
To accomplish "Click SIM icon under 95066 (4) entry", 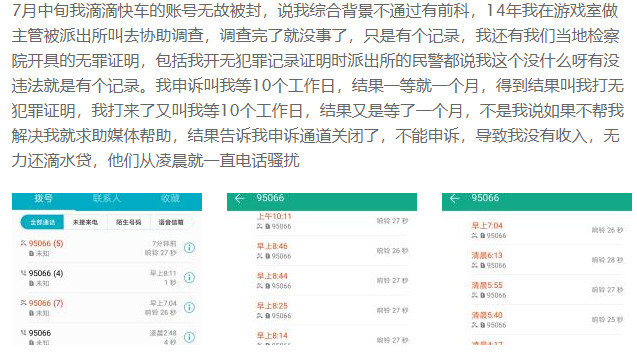I will click(32, 283).
